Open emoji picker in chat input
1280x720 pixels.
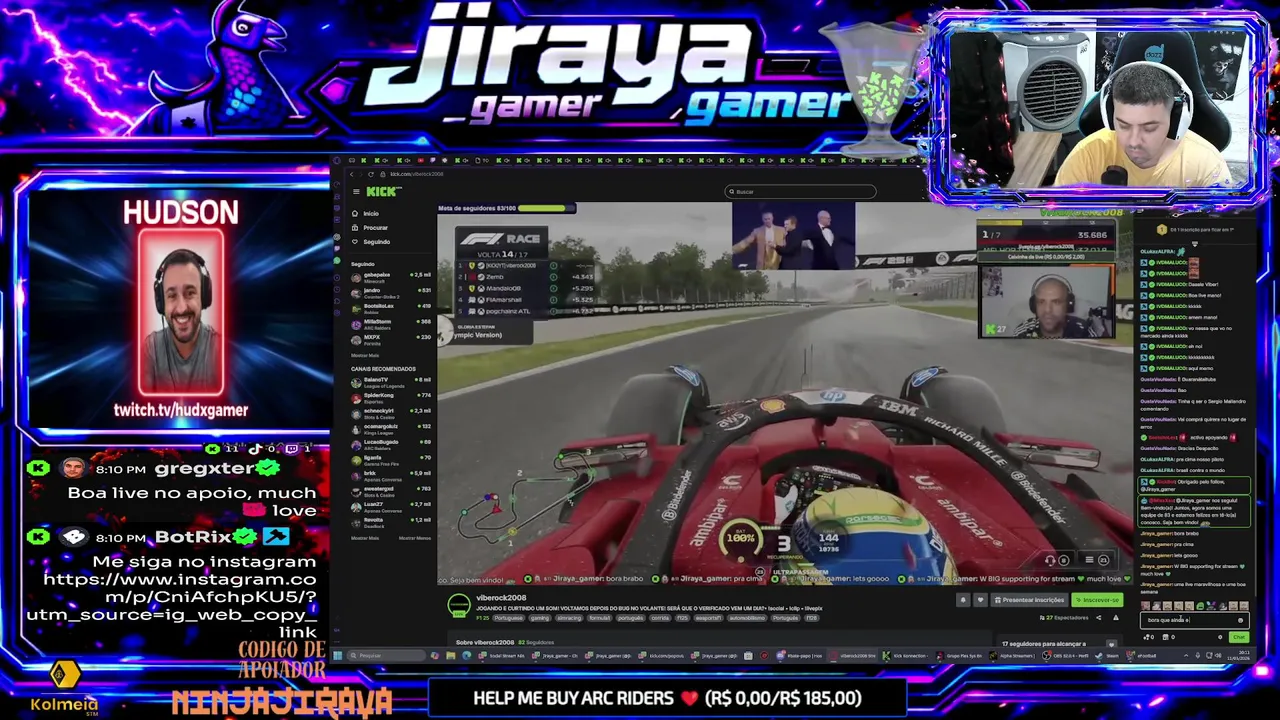tap(1240, 620)
